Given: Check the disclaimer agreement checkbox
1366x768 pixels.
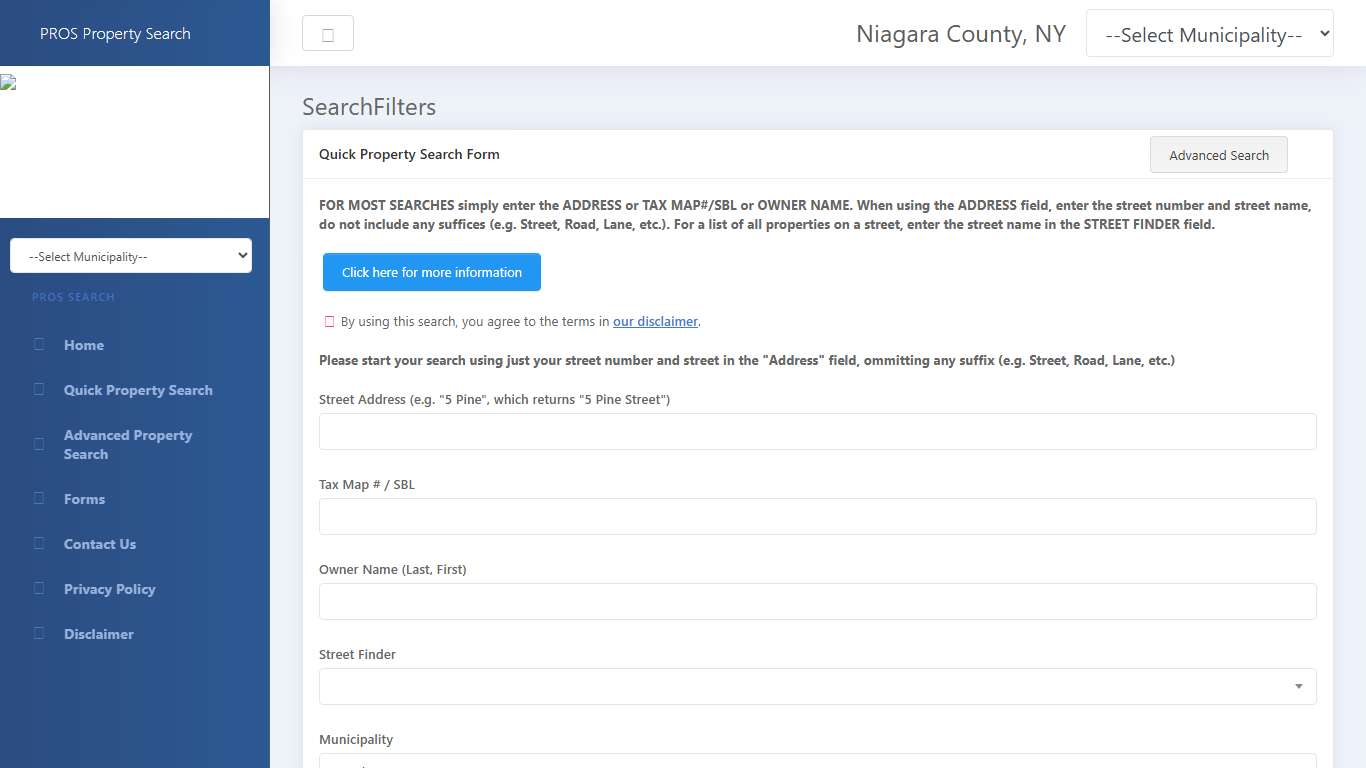Looking at the screenshot, I should click(329, 321).
